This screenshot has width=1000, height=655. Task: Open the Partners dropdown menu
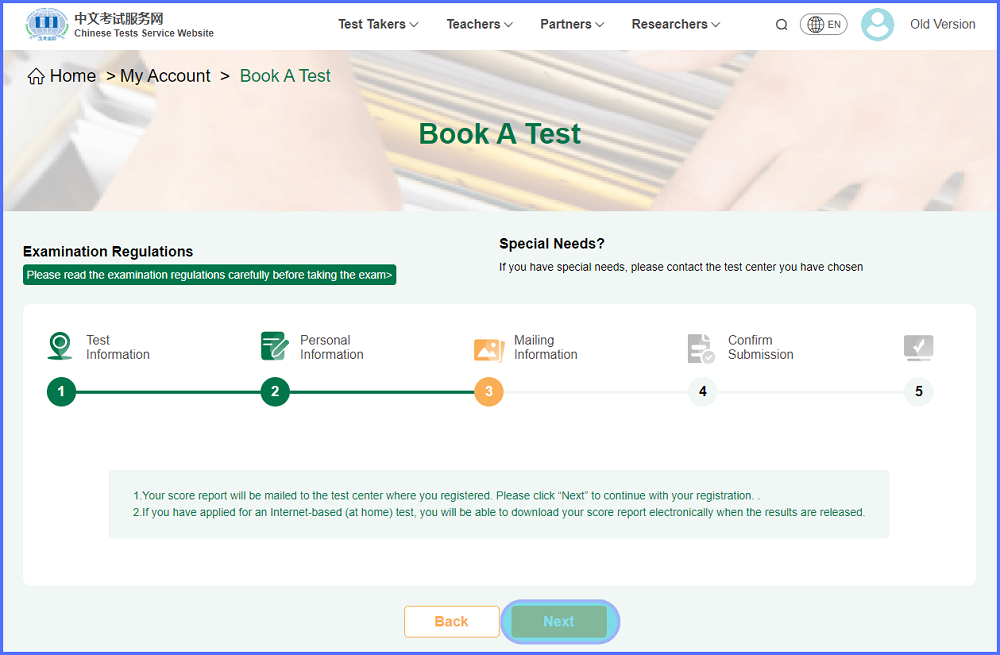pos(572,24)
